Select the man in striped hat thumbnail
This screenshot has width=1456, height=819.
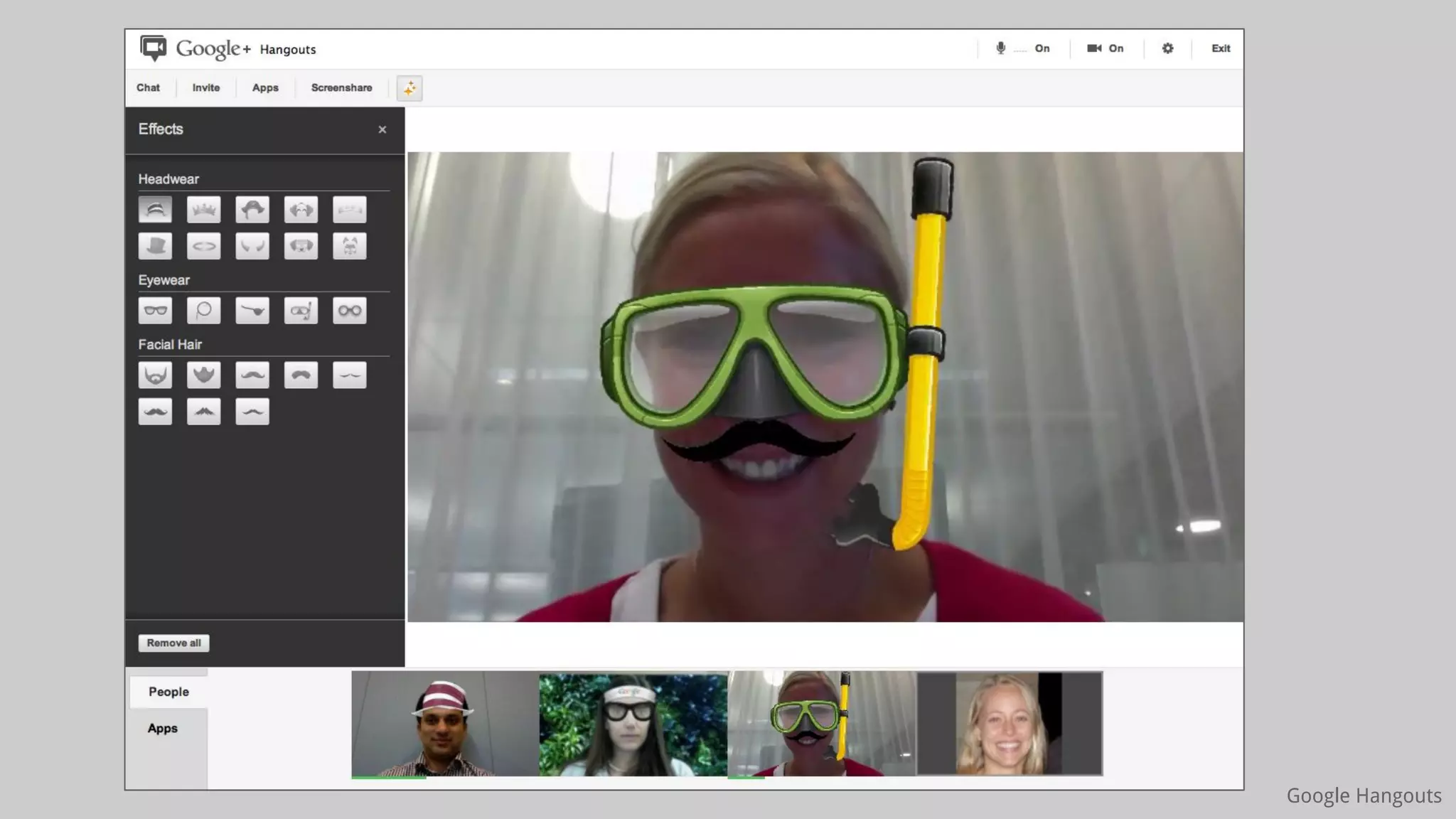coord(445,724)
